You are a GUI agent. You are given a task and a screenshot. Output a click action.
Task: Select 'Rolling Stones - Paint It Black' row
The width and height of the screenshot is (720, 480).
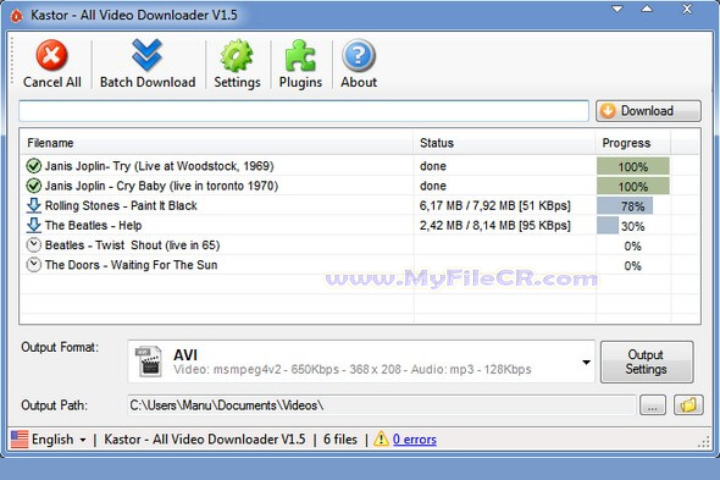click(121, 205)
